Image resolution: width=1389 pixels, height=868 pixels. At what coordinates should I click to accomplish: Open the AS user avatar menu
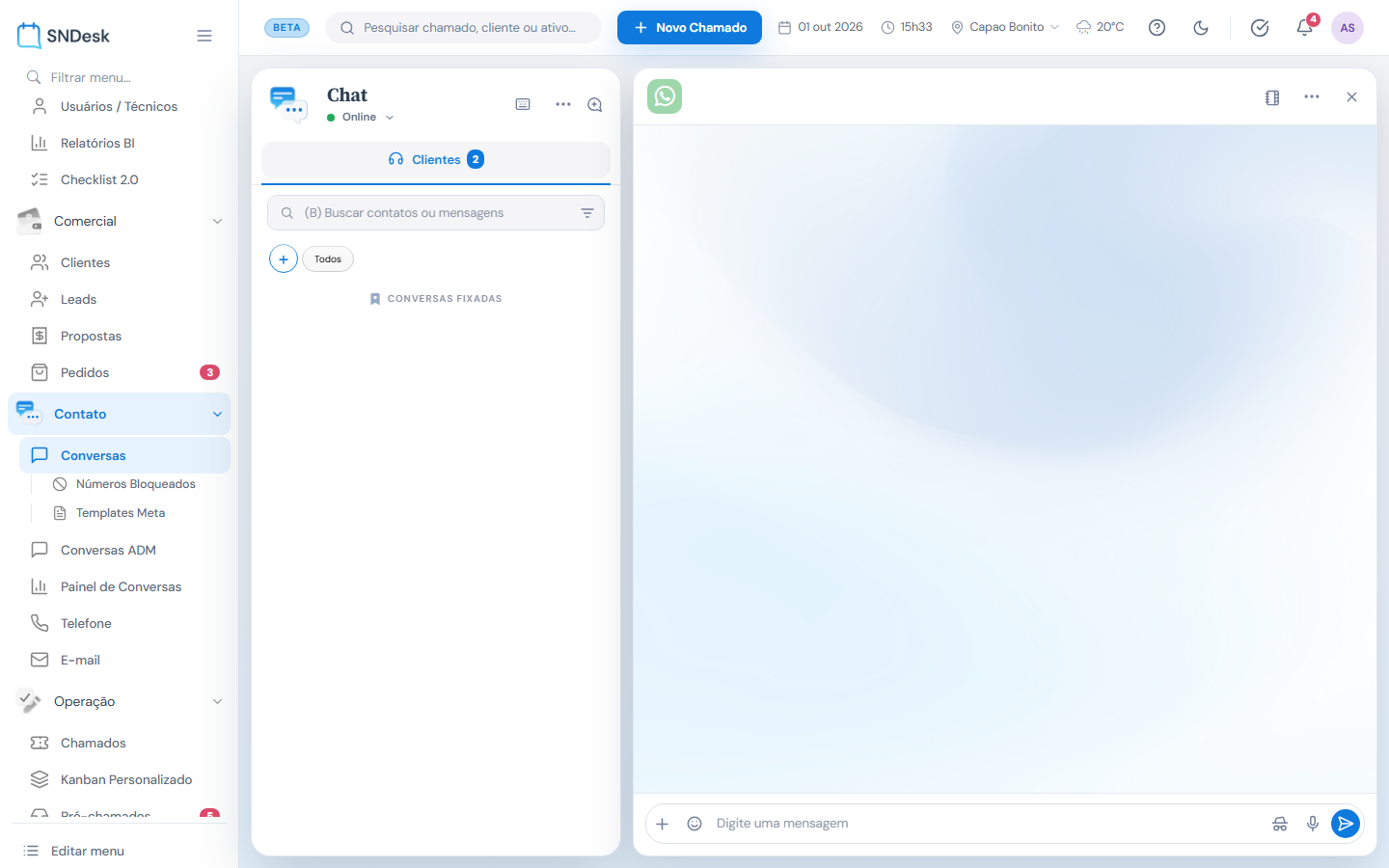tap(1348, 28)
